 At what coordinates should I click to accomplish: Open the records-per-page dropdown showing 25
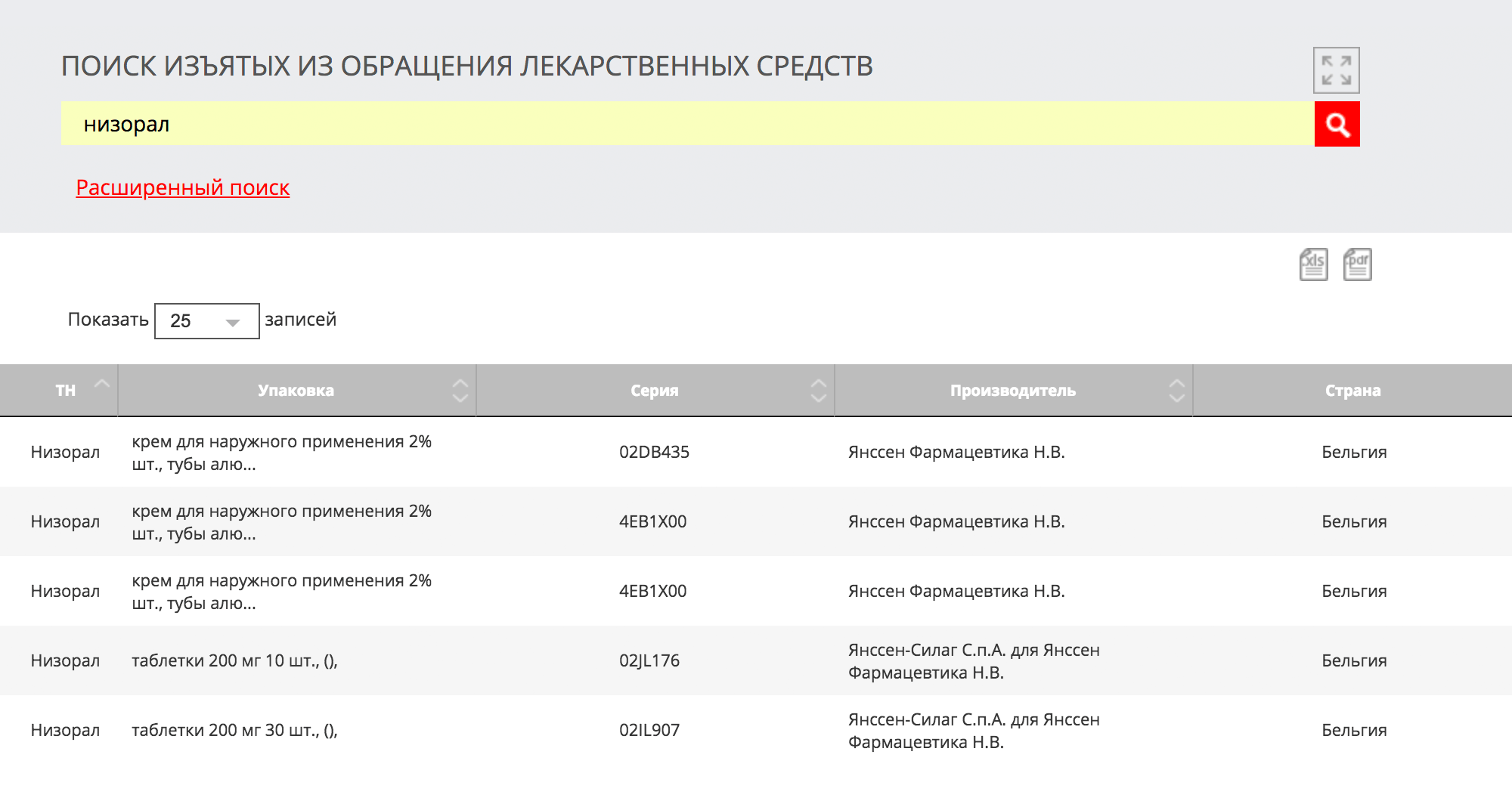pos(206,321)
